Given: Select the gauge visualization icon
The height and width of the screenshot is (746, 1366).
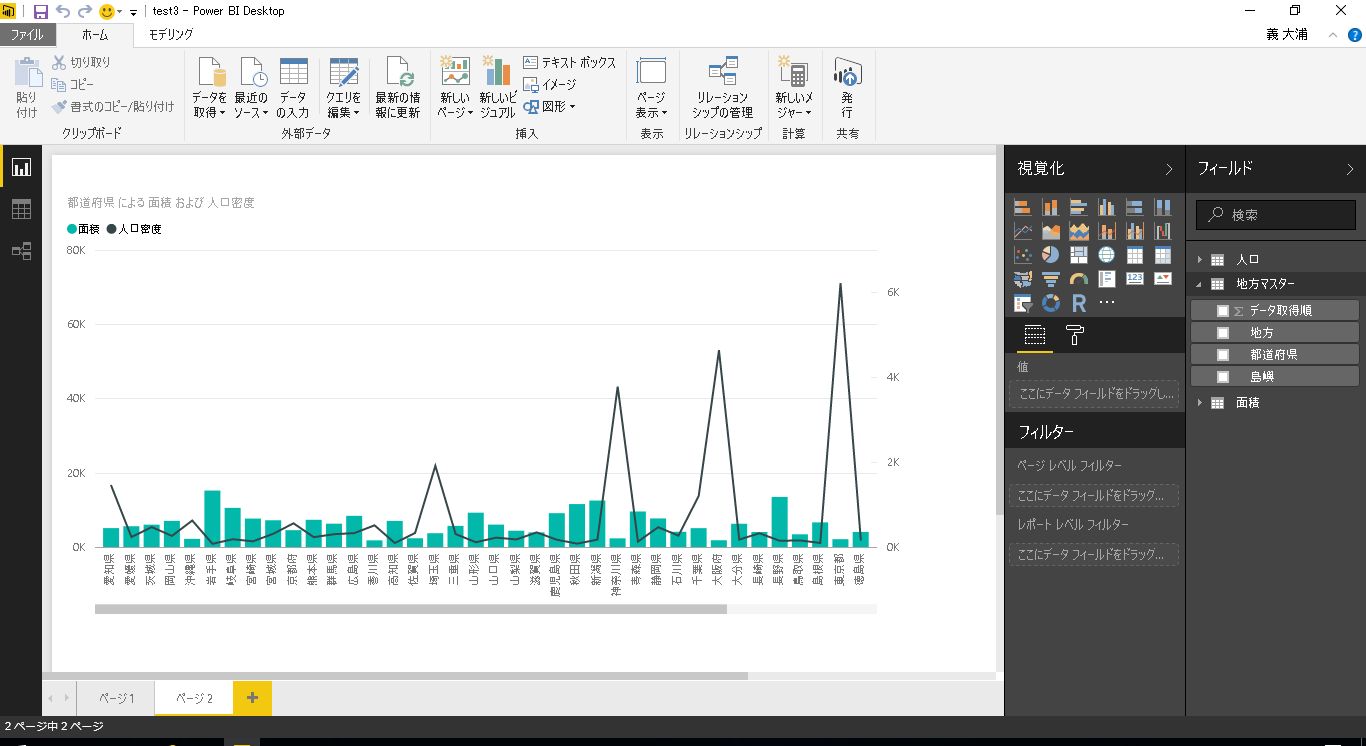Looking at the screenshot, I should click(1078, 279).
